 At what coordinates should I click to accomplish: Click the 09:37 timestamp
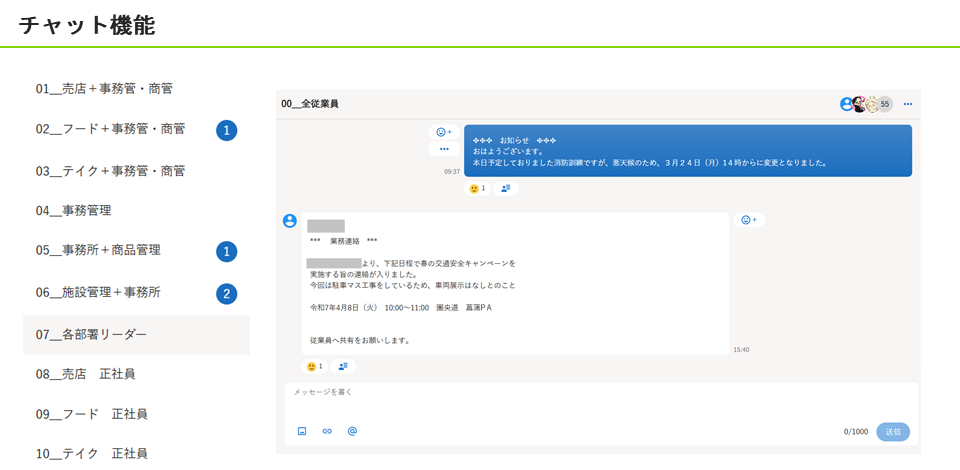coord(452,172)
